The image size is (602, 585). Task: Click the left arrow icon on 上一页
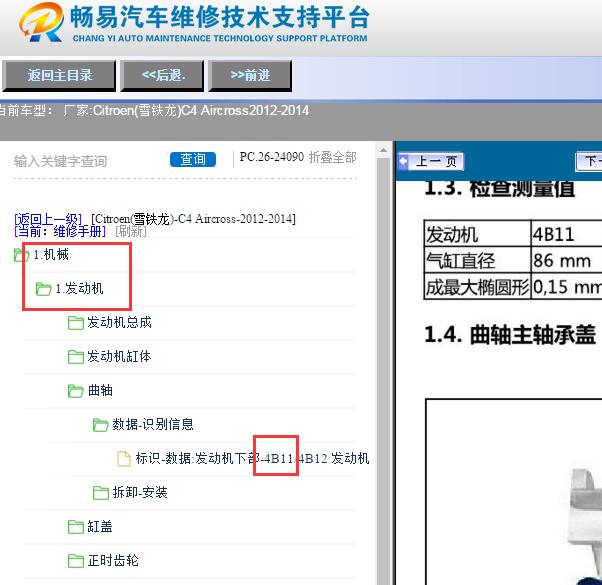[x=403, y=161]
